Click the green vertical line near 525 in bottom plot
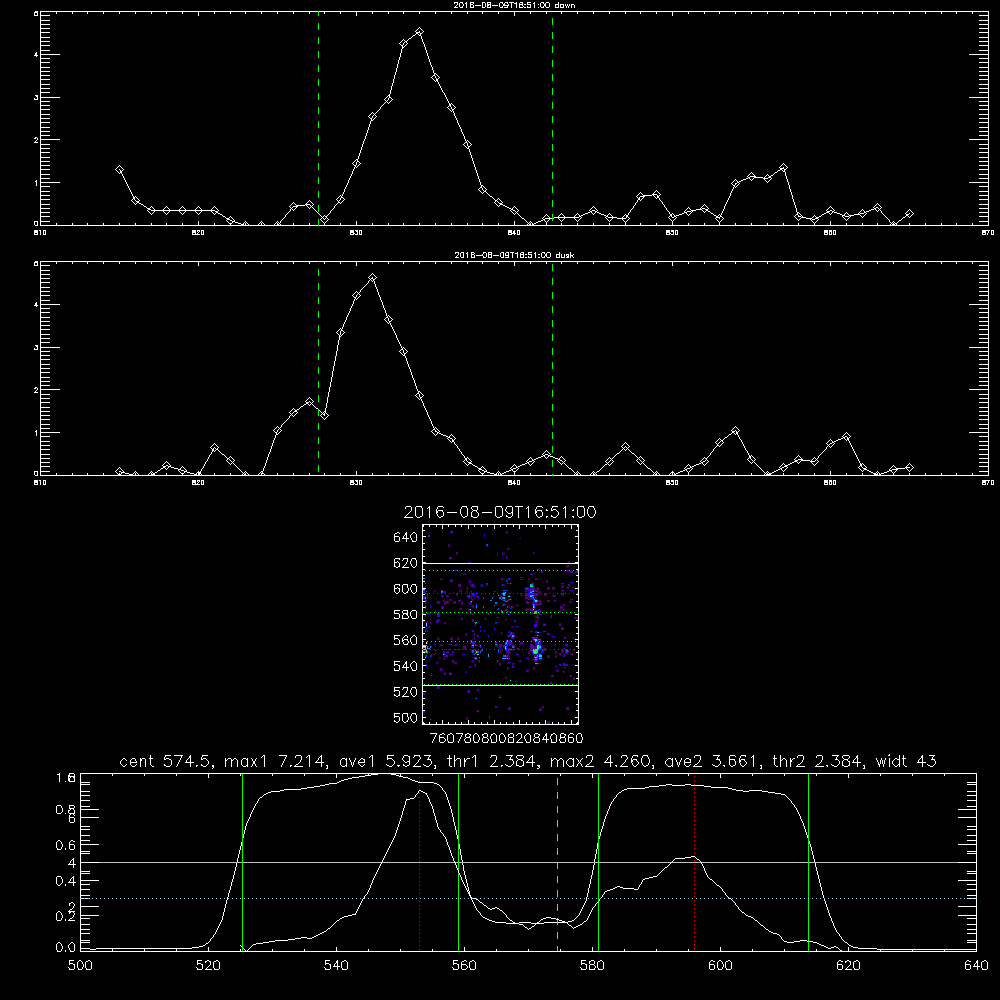1000x1000 pixels. (242, 862)
